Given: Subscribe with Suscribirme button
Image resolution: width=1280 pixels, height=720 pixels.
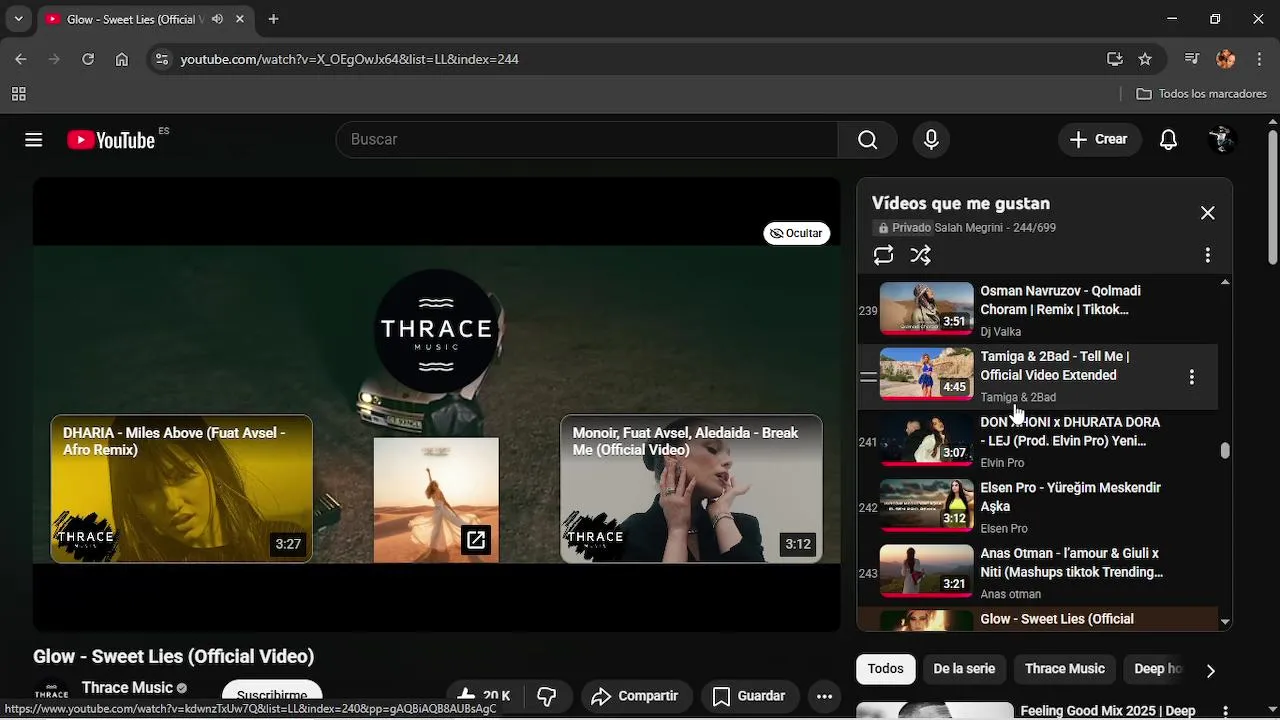Looking at the screenshot, I should pos(272,696).
